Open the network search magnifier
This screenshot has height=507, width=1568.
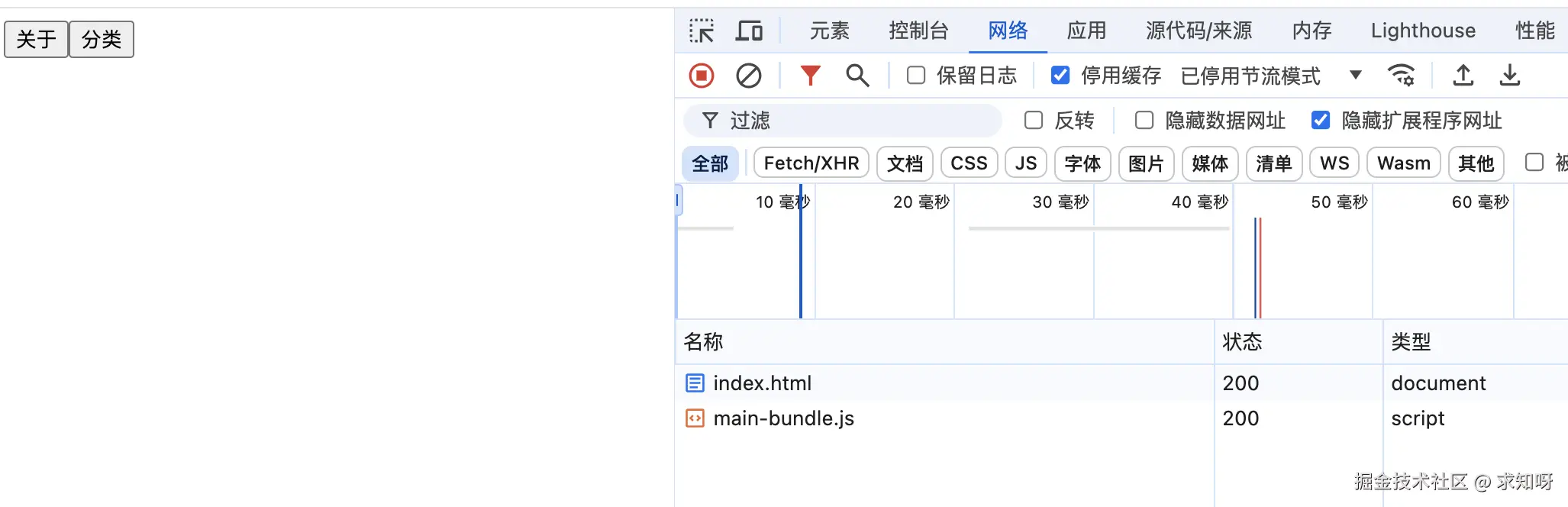click(857, 76)
